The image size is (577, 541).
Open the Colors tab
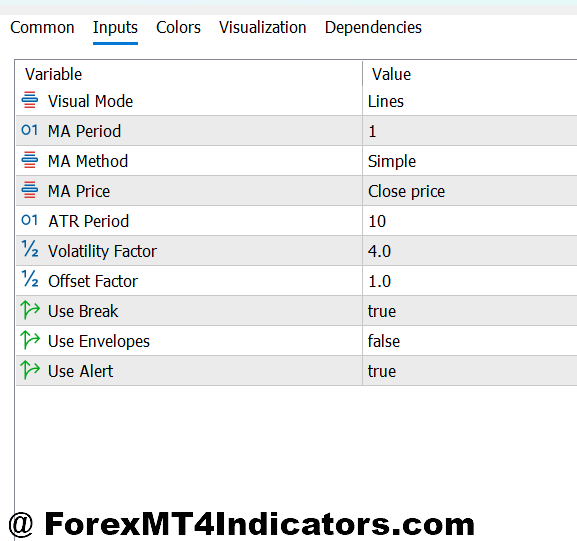pos(178,28)
